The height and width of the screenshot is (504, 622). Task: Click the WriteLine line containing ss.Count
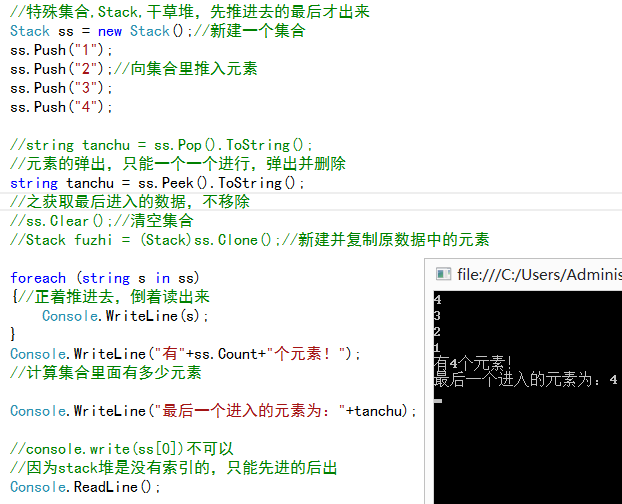(x=186, y=354)
